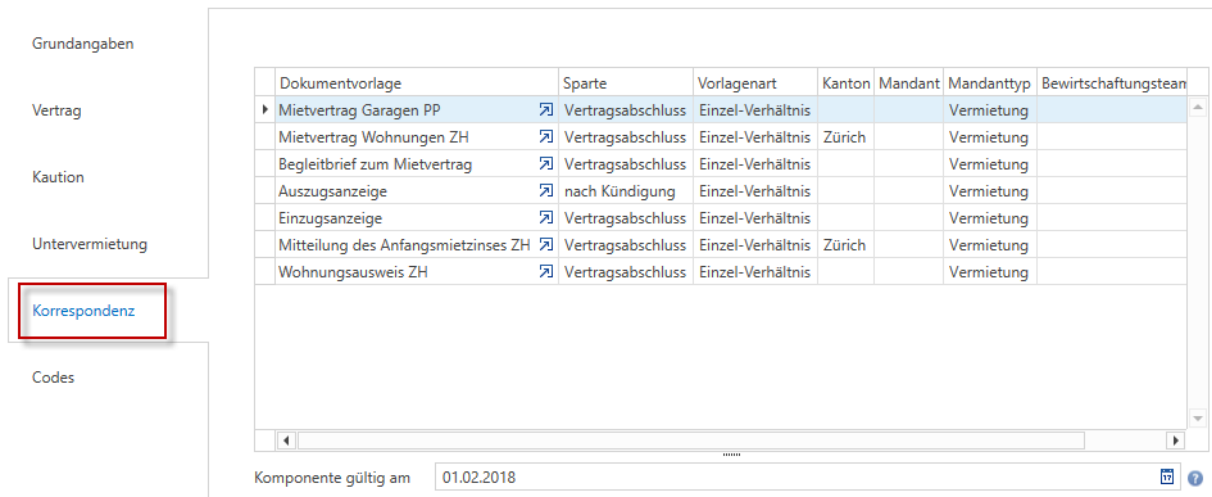
Task: Select Mitteilung des Anfangsmietzinses ZH row
Action: [720, 245]
